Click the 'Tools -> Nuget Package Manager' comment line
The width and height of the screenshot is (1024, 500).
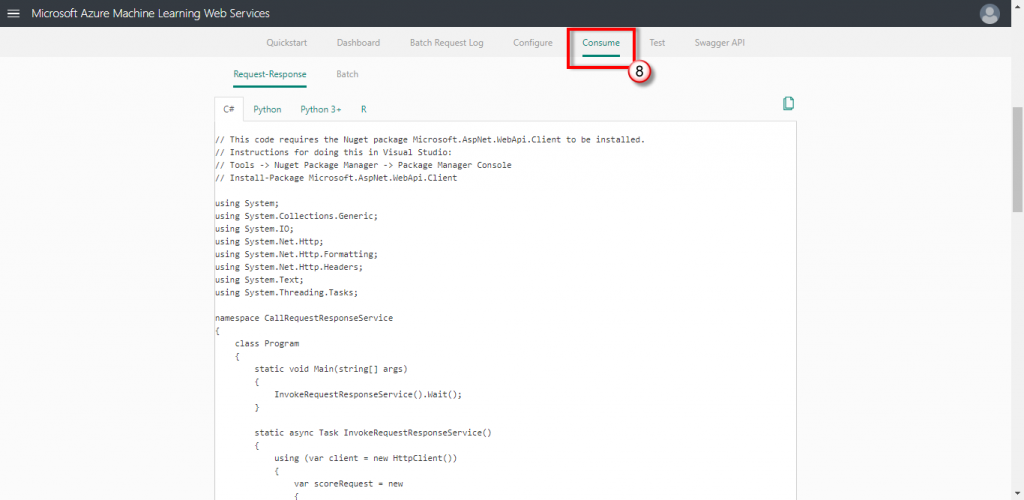pos(363,165)
